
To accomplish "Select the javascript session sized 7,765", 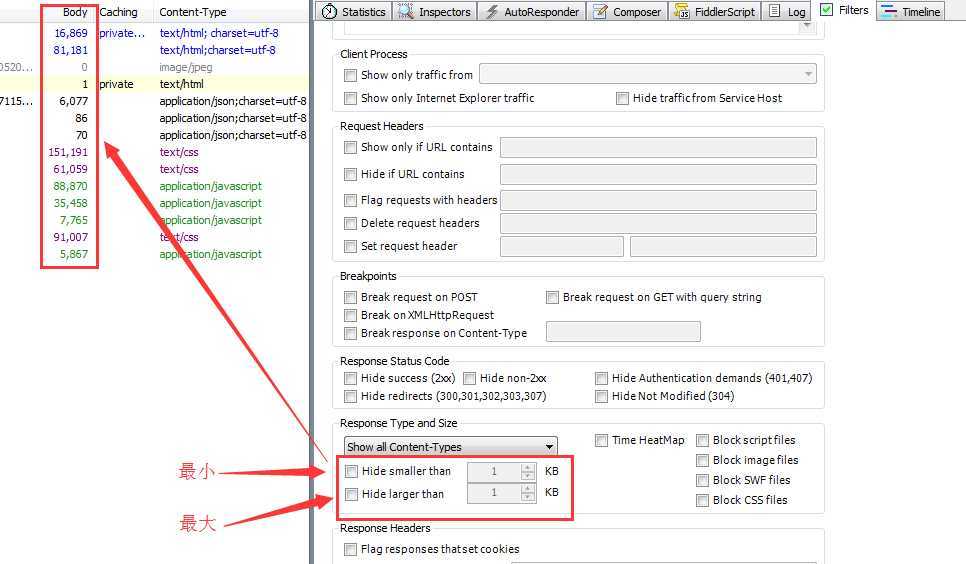I will click(154, 220).
